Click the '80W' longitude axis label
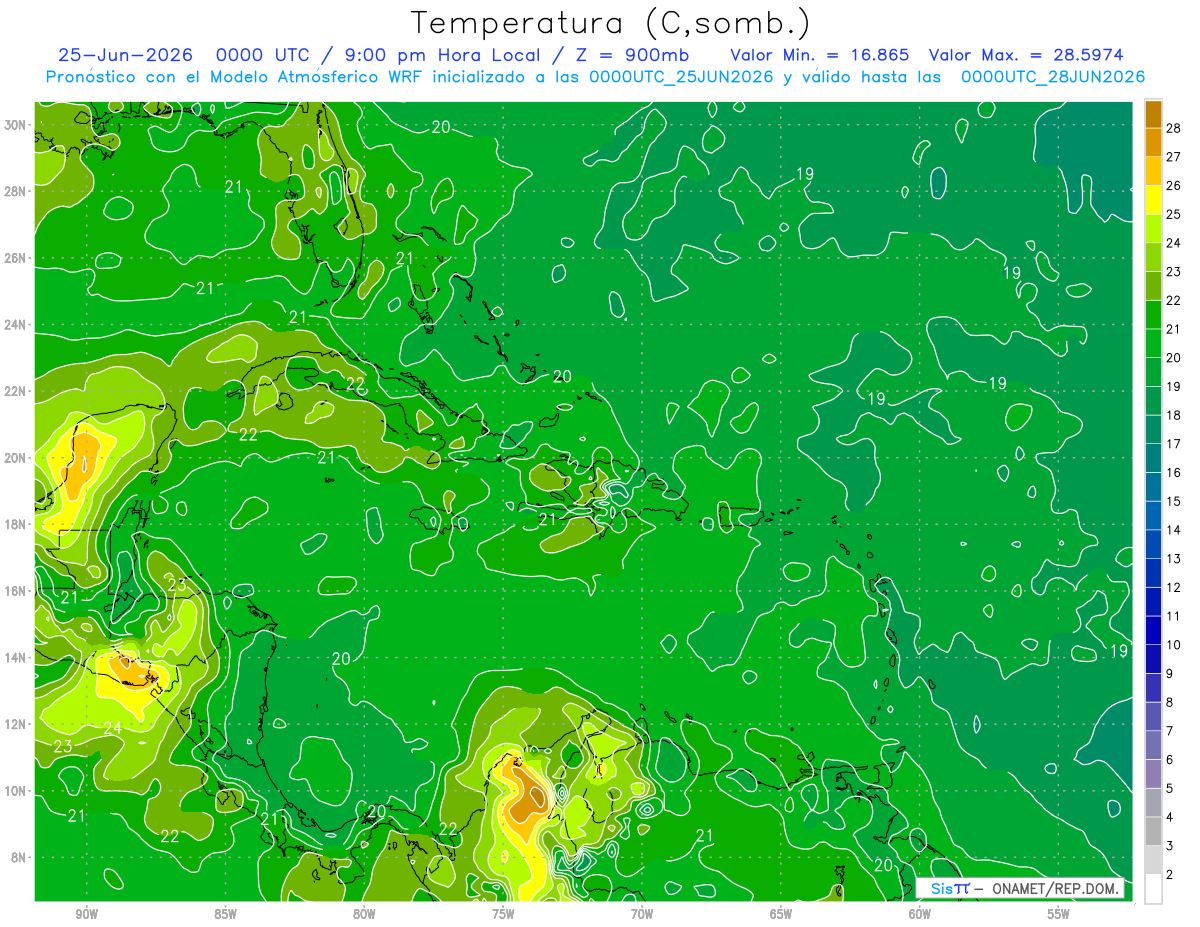This screenshot has width=1200, height=927. coord(364,914)
